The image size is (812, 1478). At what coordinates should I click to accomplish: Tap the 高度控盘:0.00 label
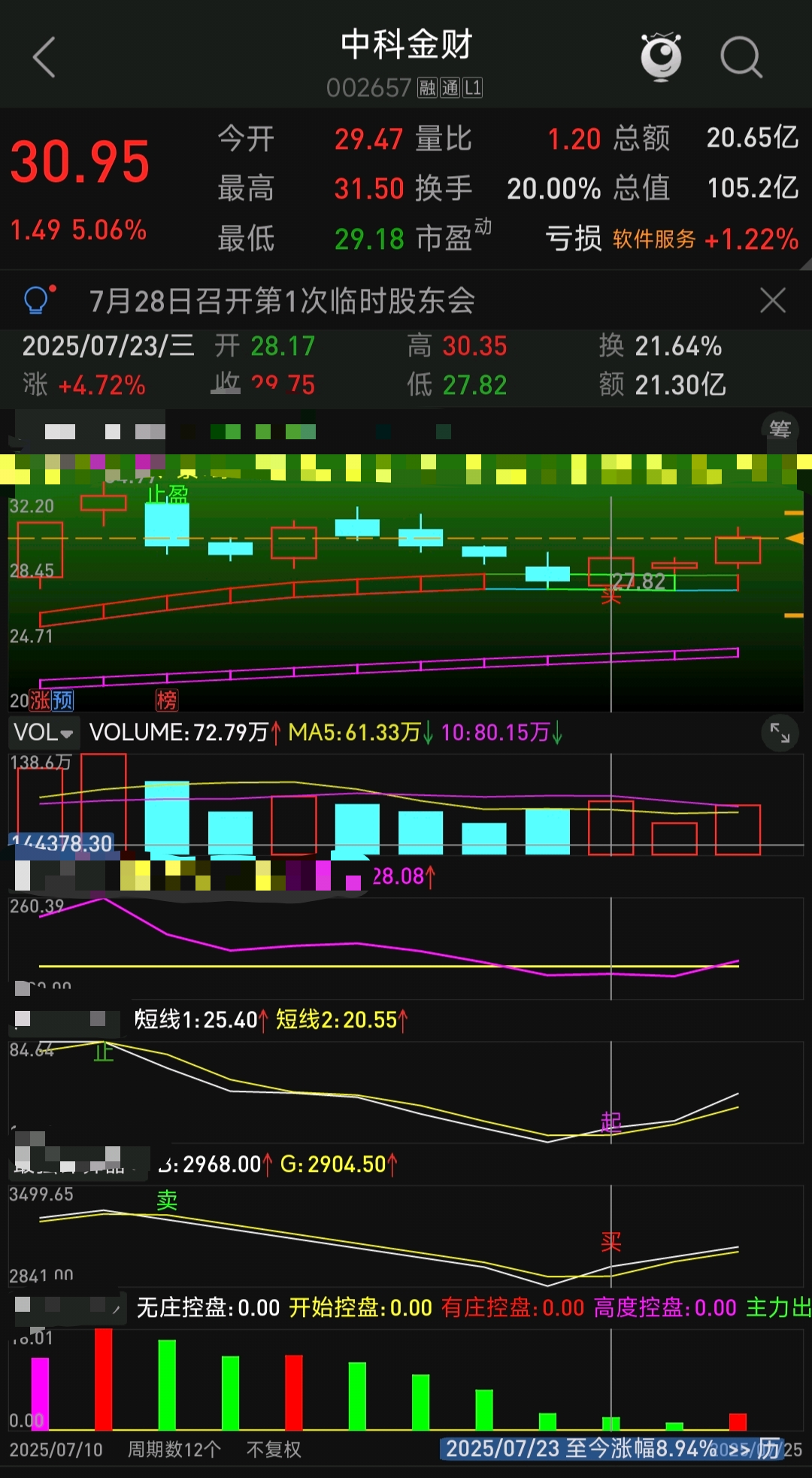point(665,1308)
